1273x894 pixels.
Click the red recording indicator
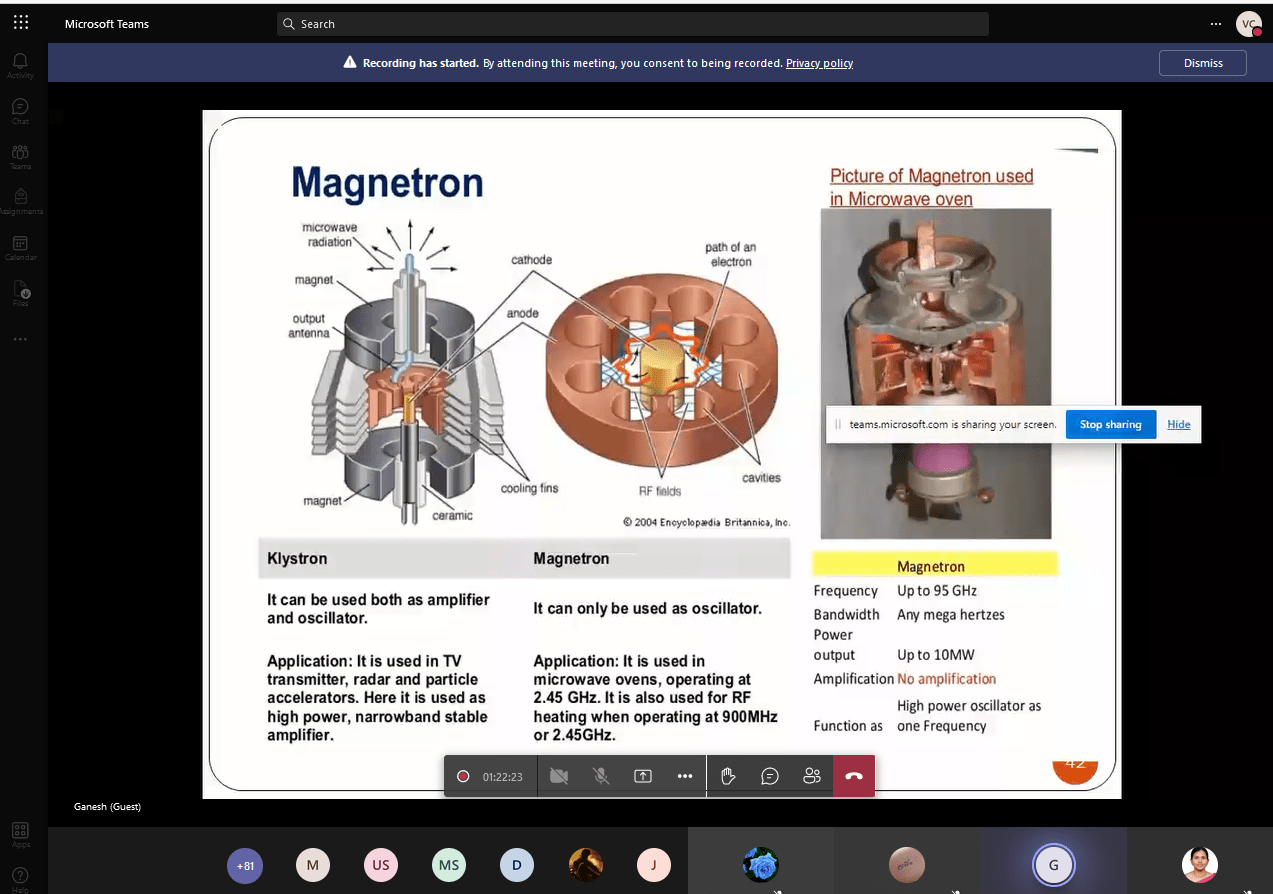pyautogui.click(x=463, y=776)
